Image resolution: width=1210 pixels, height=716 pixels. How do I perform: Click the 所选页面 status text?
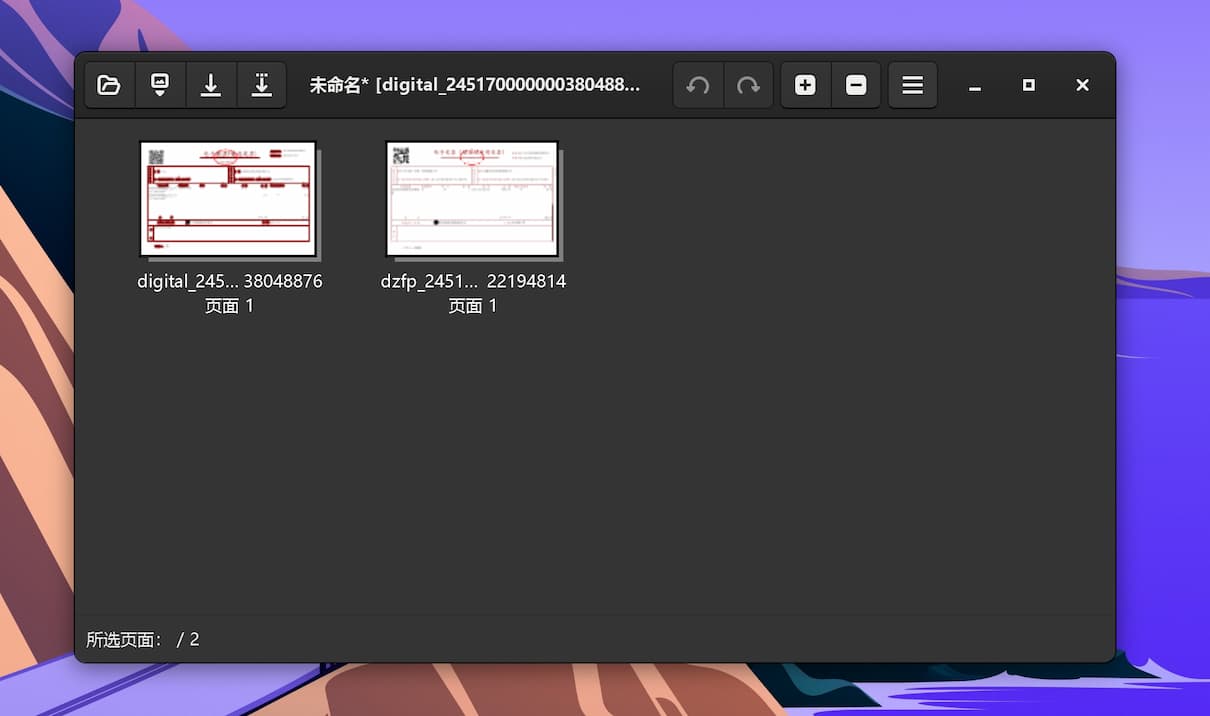[125, 639]
